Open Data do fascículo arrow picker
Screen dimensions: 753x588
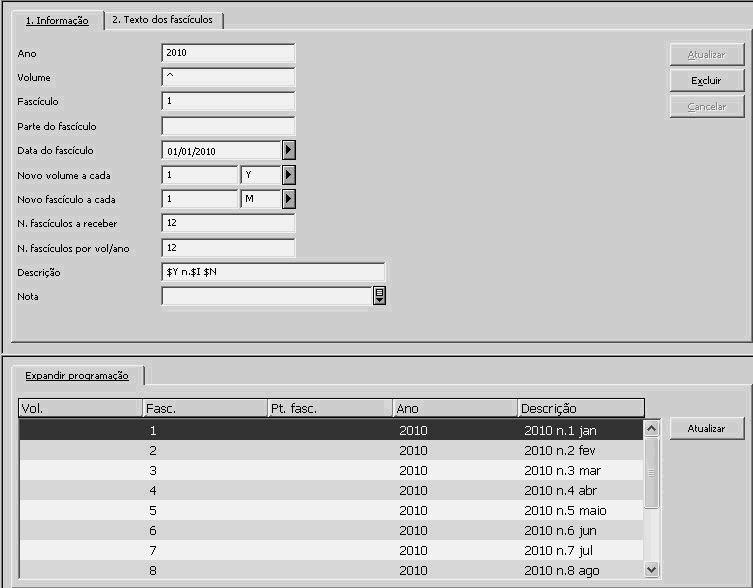[x=289, y=150]
